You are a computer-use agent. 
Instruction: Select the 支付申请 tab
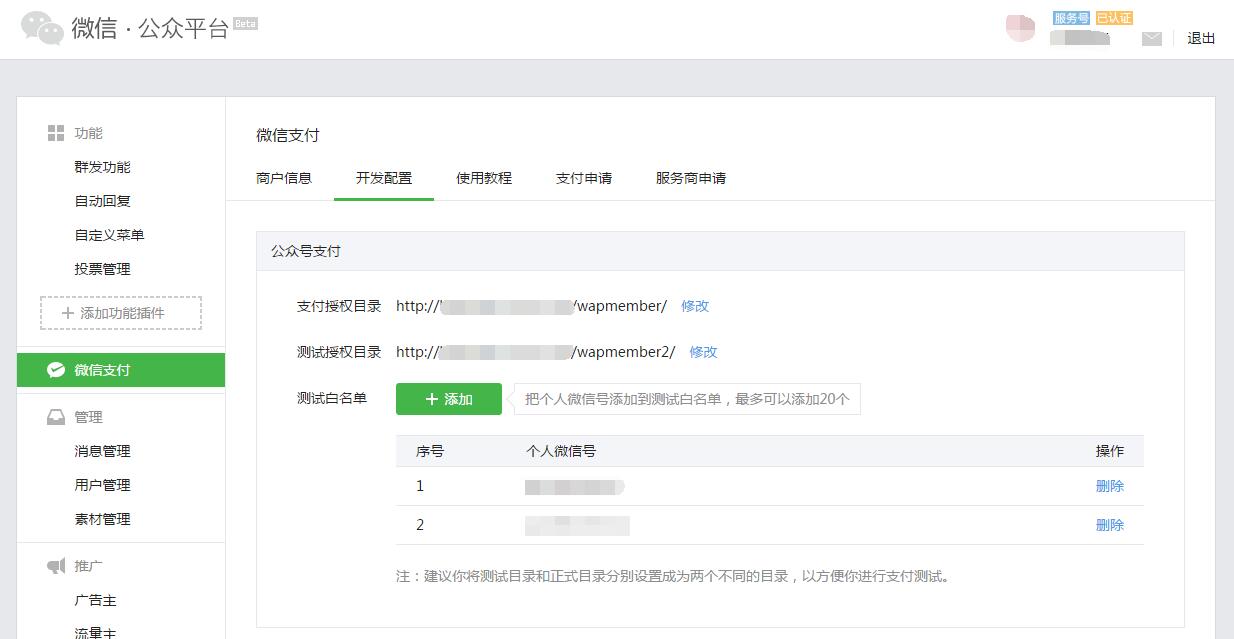point(584,178)
